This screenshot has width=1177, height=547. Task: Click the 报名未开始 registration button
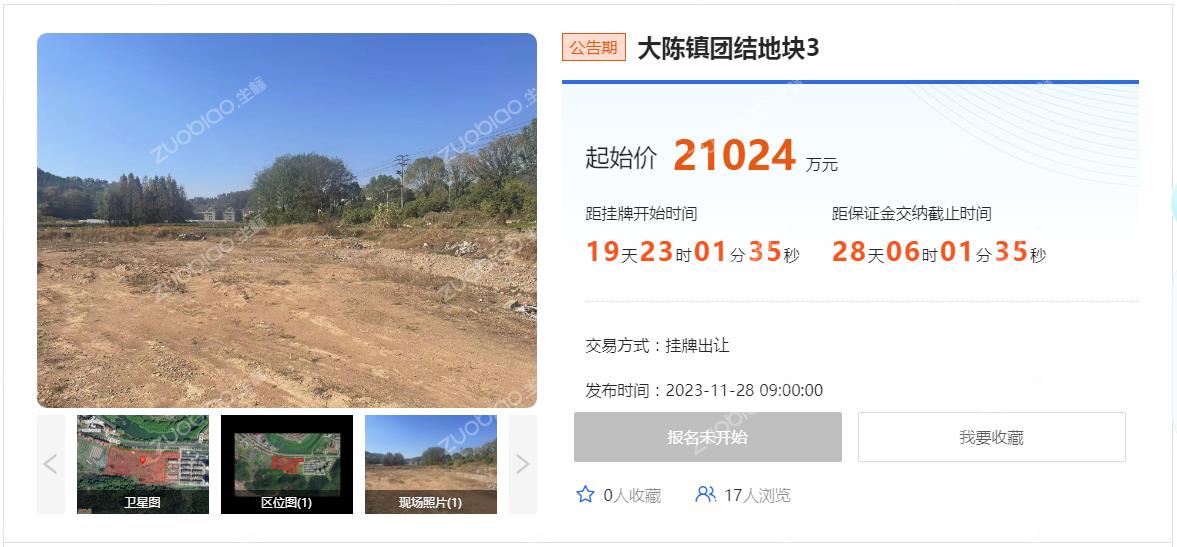point(708,437)
